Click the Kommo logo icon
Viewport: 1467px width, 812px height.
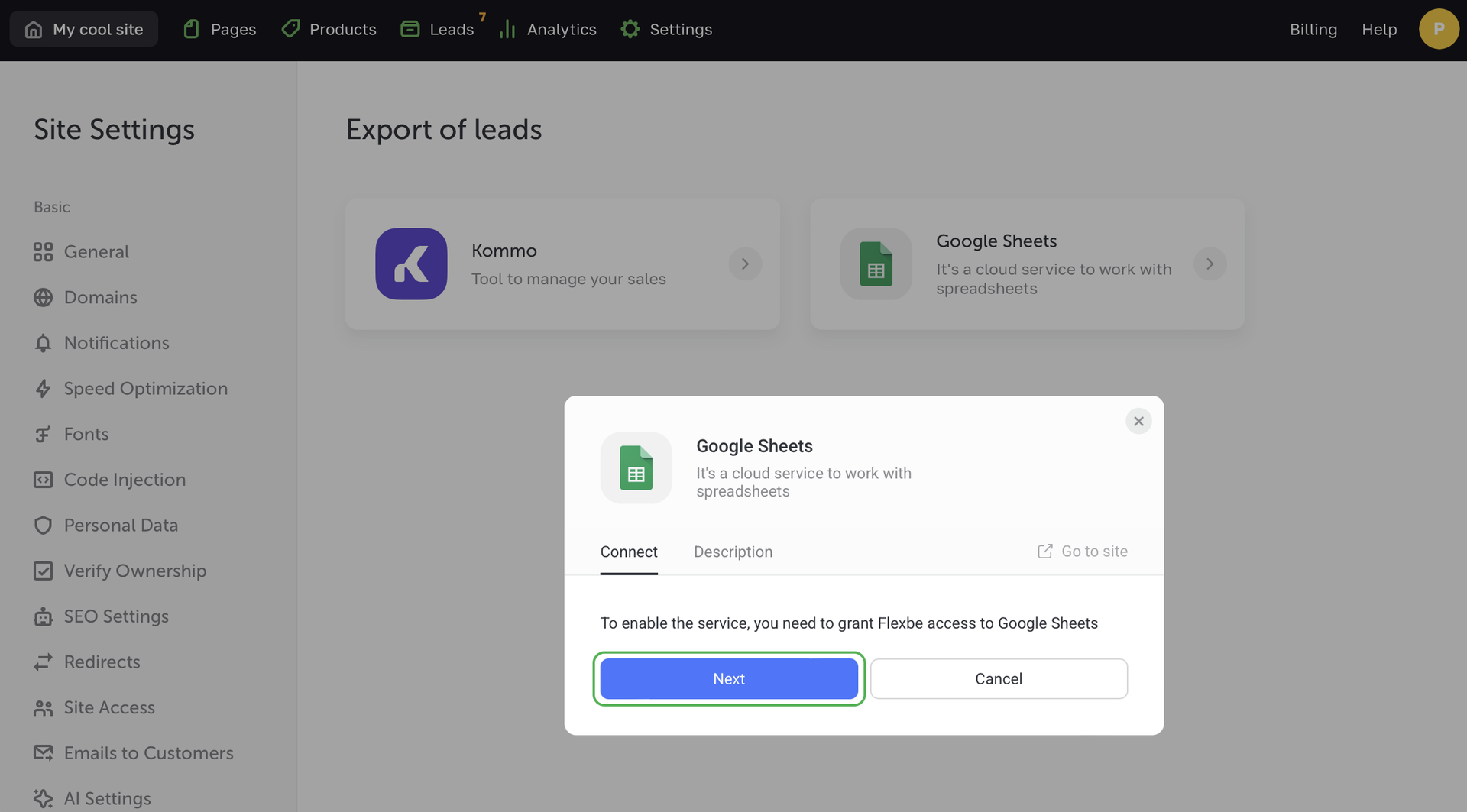click(411, 264)
